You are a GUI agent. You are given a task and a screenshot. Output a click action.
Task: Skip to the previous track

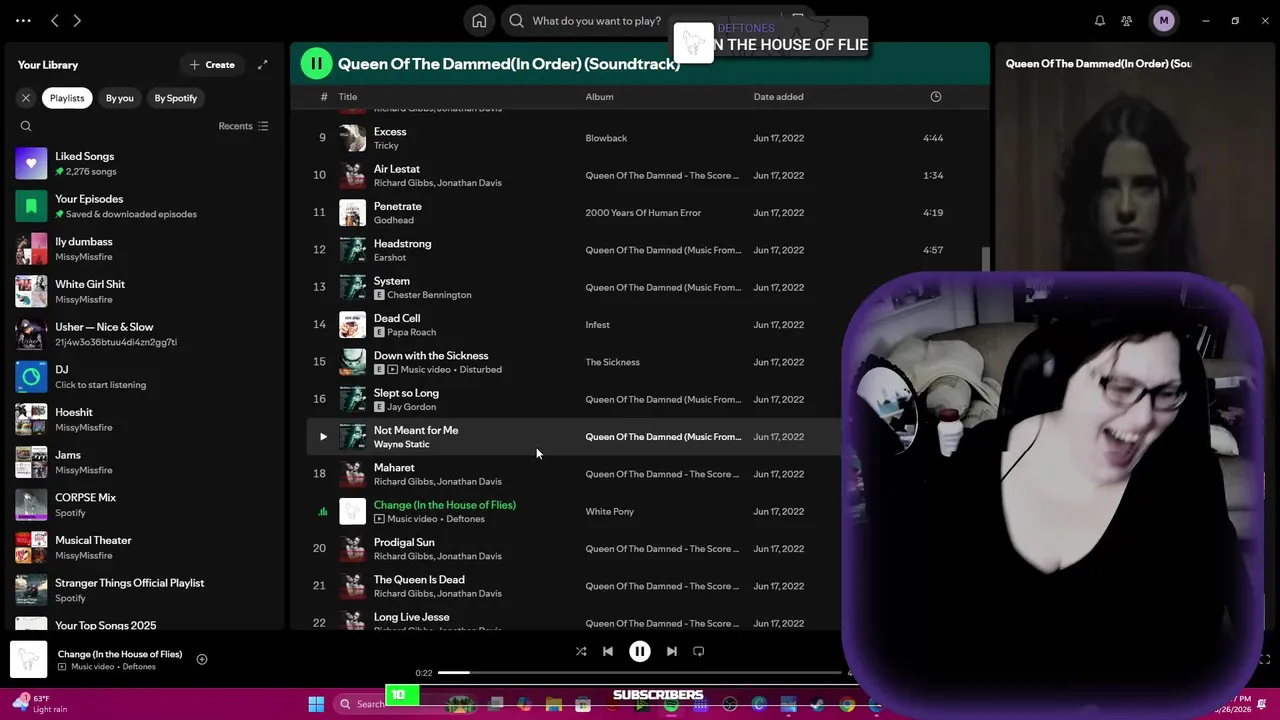coord(607,651)
